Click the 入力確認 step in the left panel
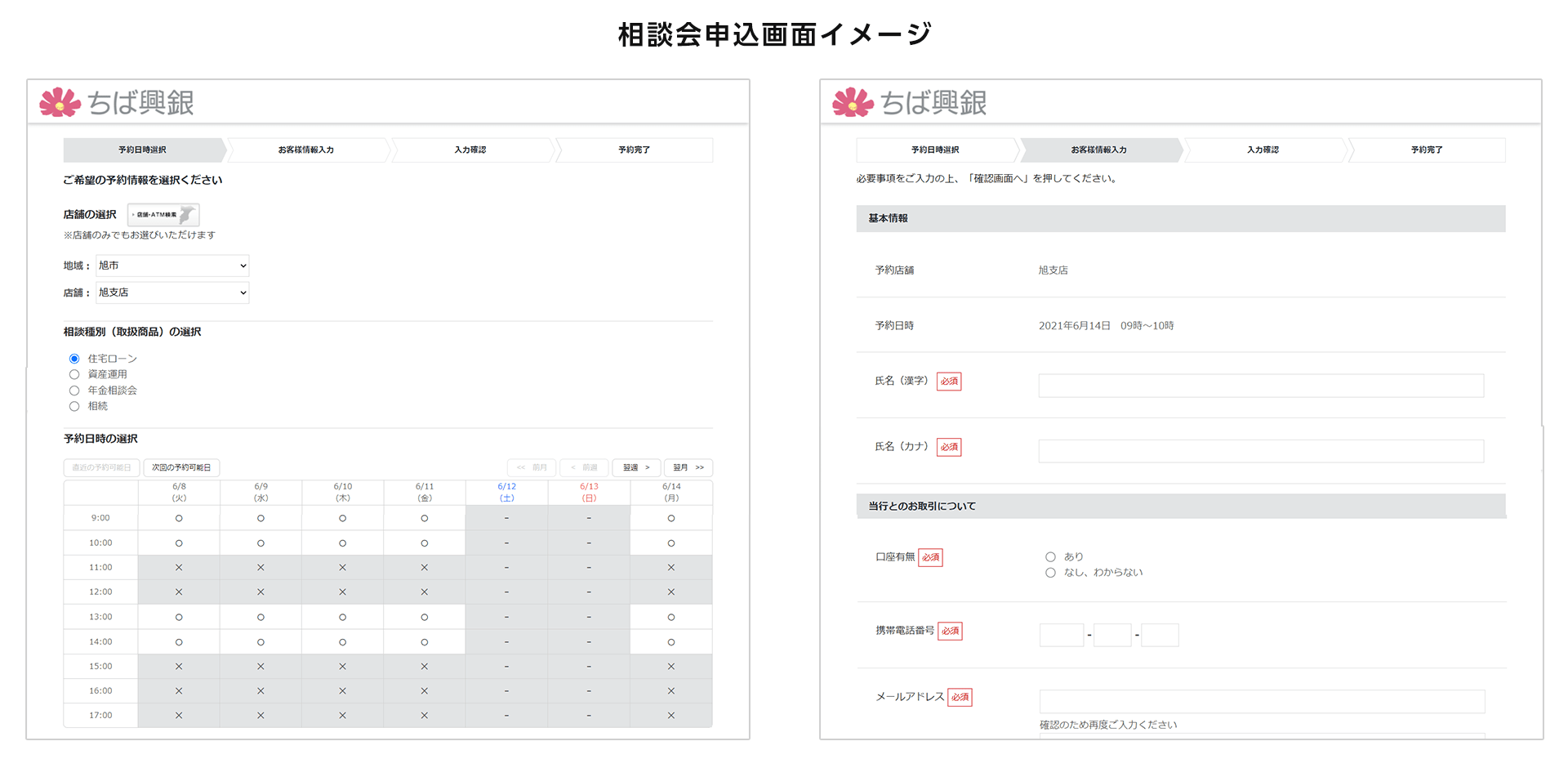 point(470,150)
